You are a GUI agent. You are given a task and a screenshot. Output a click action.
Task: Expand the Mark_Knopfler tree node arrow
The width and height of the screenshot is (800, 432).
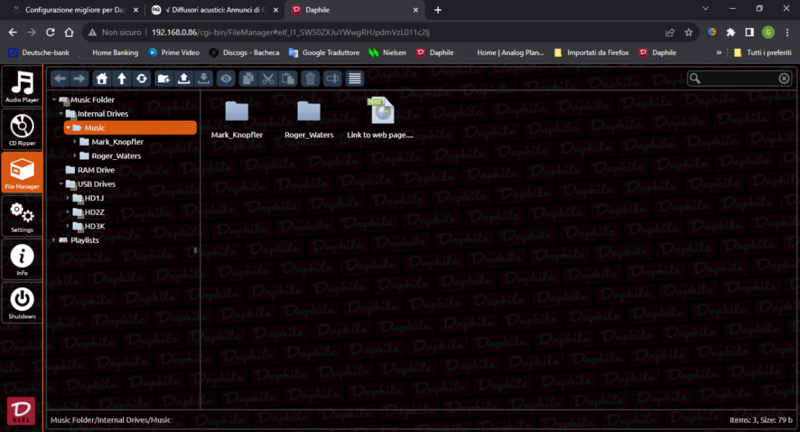(75, 142)
